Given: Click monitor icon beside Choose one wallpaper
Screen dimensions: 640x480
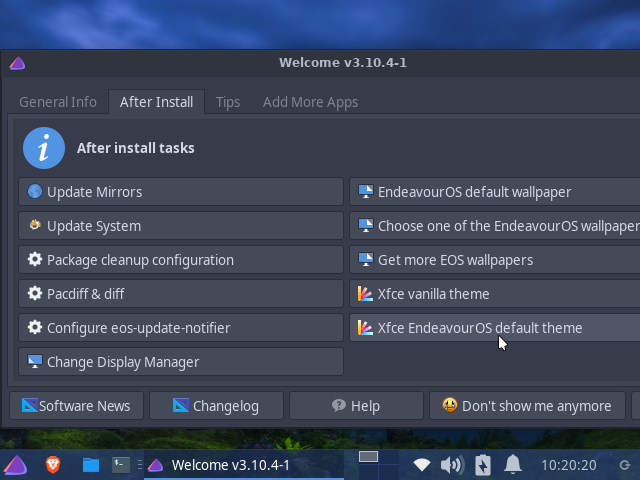Looking at the screenshot, I should [365, 225].
